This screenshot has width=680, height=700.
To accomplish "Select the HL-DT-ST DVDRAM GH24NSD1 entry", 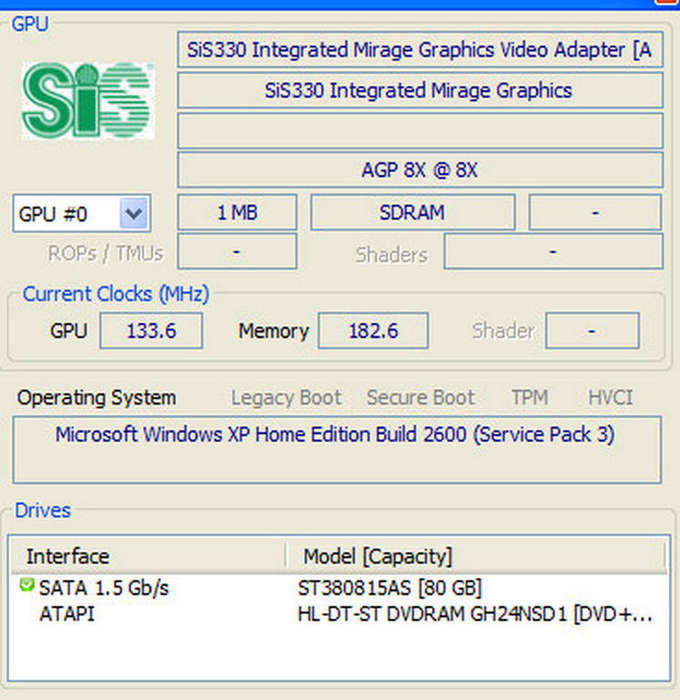I will (476, 614).
